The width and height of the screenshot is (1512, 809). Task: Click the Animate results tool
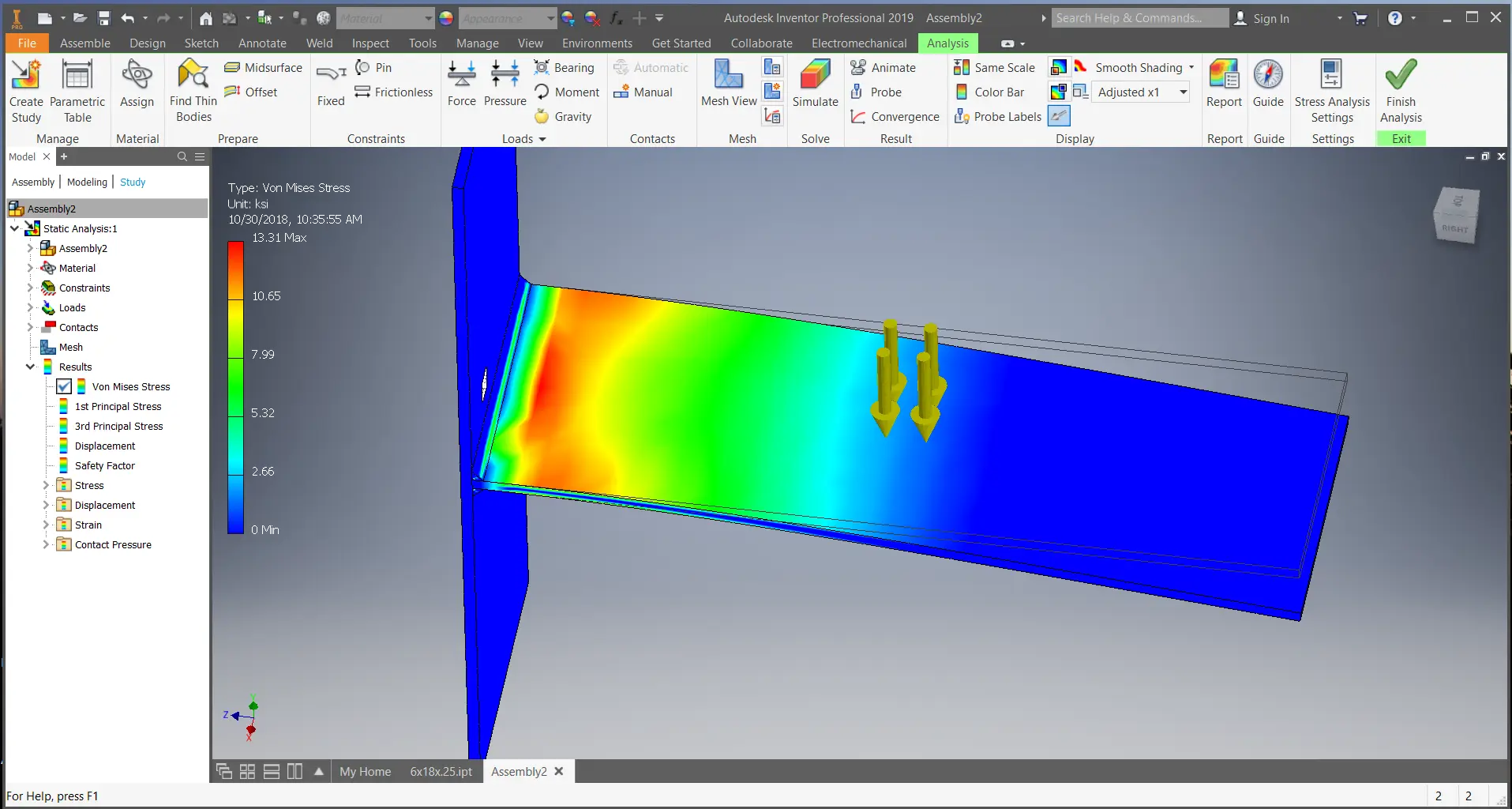point(883,68)
